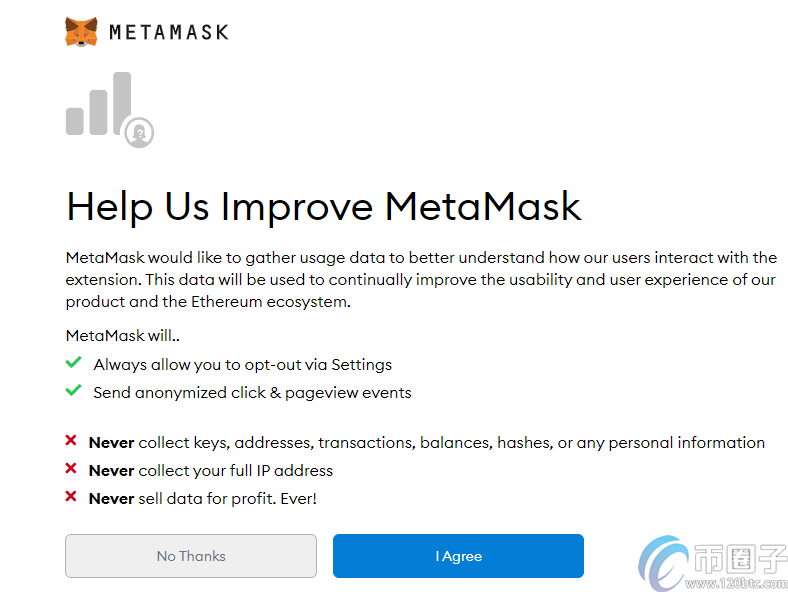Accept data collection with I Agree
Screen dimensions: 788x592
tap(458, 556)
